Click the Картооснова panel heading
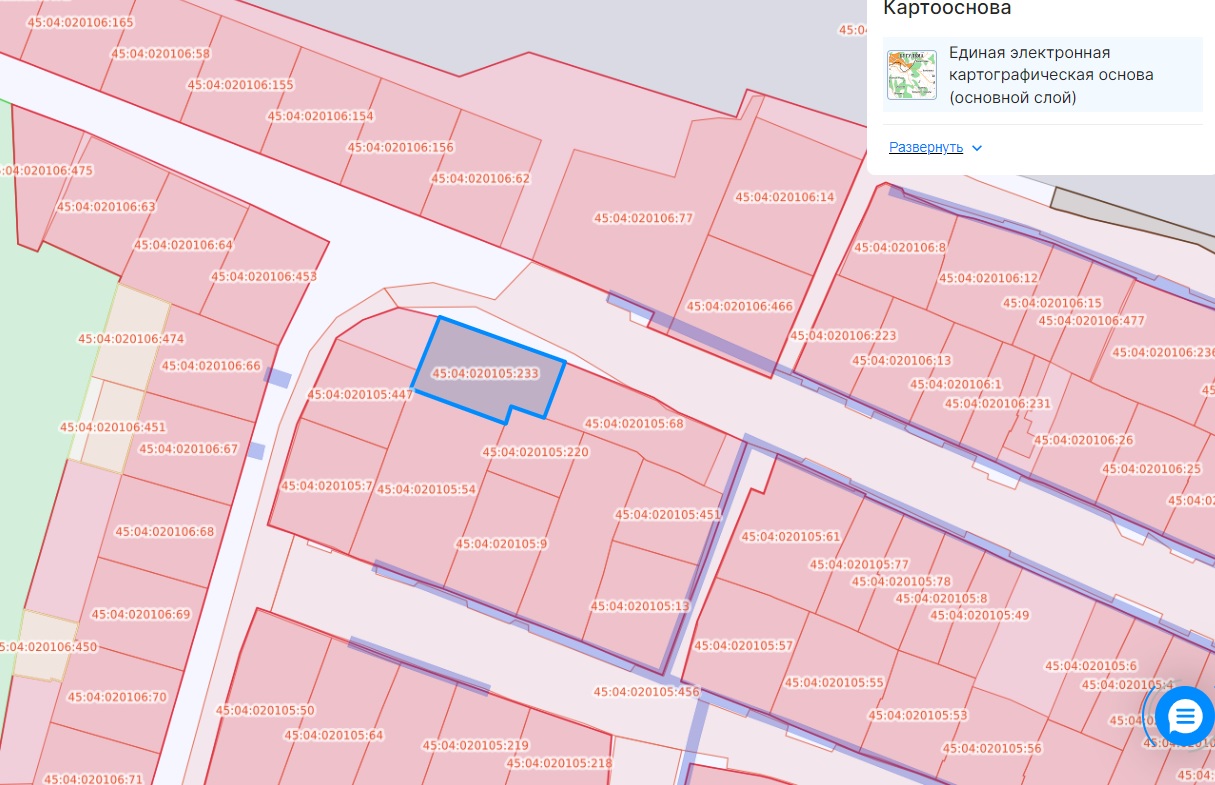The image size is (1215, 785). tap(947, 9)
